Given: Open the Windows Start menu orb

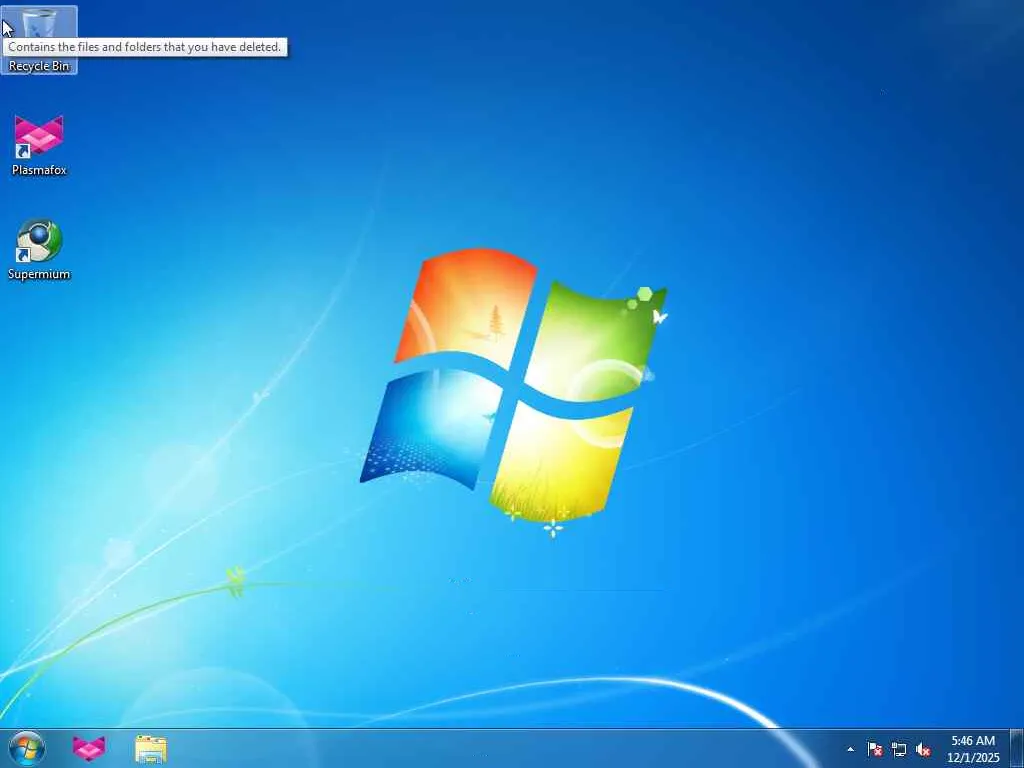Looking at the screenshot, I should [x=27, y=749].
